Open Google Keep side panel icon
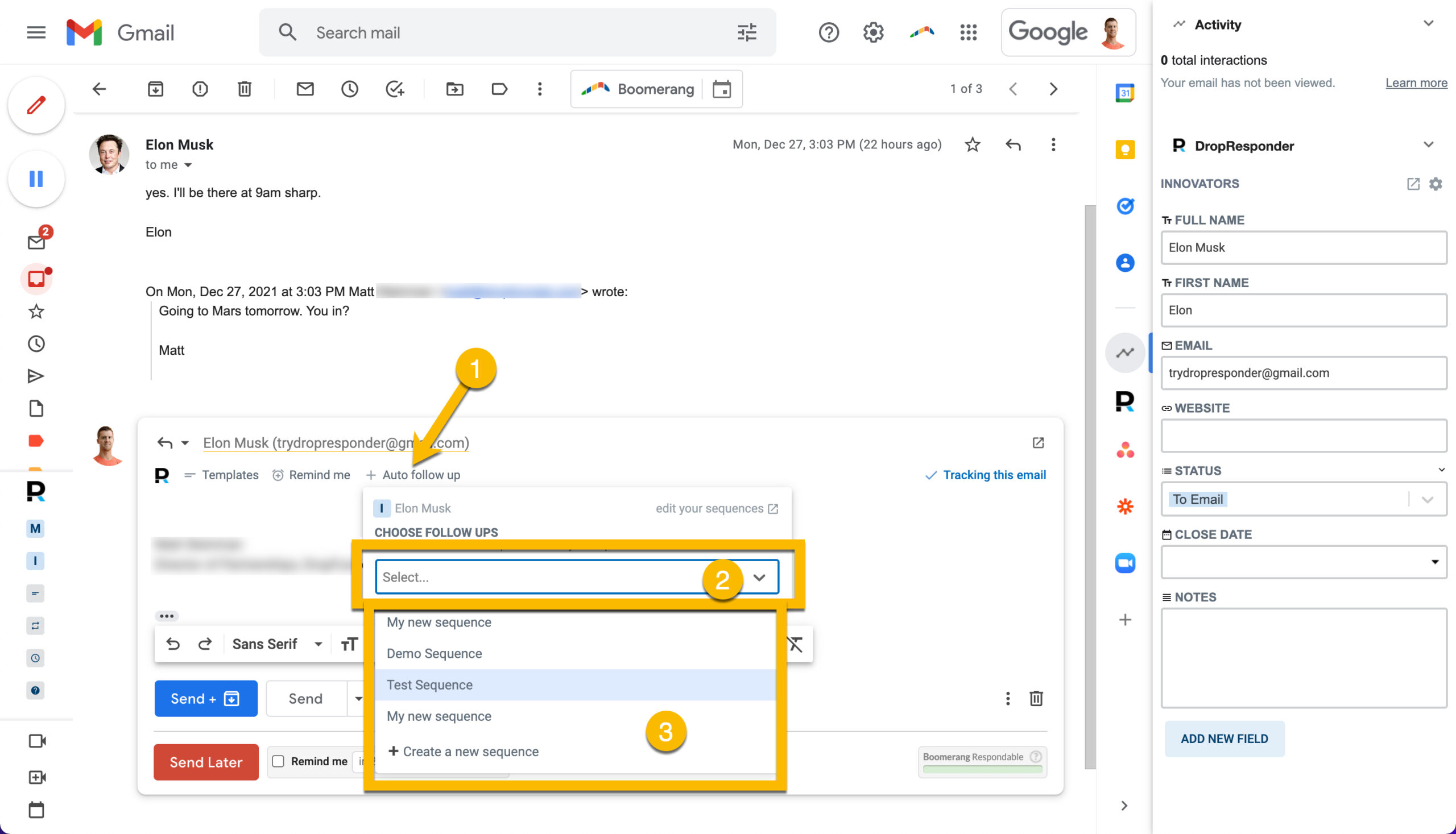This screenshot has width=1456, height=834. tap(1124, 150)
